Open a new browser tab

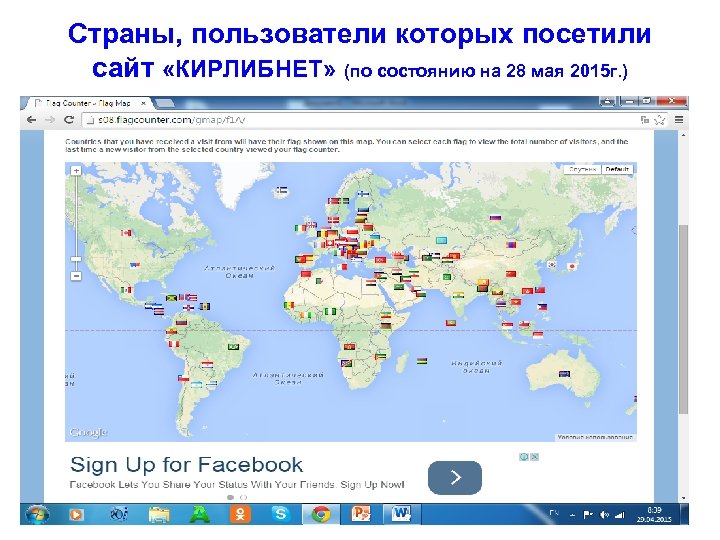pos(164,103)
